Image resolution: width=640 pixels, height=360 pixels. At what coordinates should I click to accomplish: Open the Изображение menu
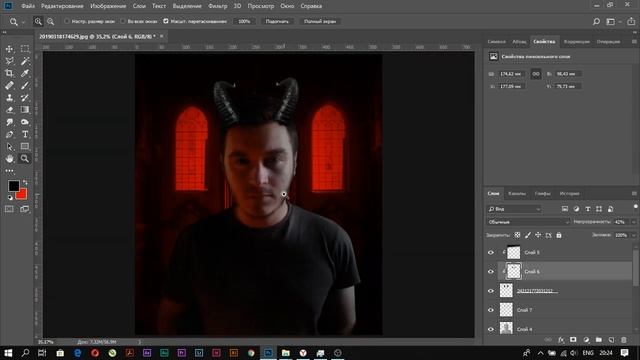coord(108,6)
